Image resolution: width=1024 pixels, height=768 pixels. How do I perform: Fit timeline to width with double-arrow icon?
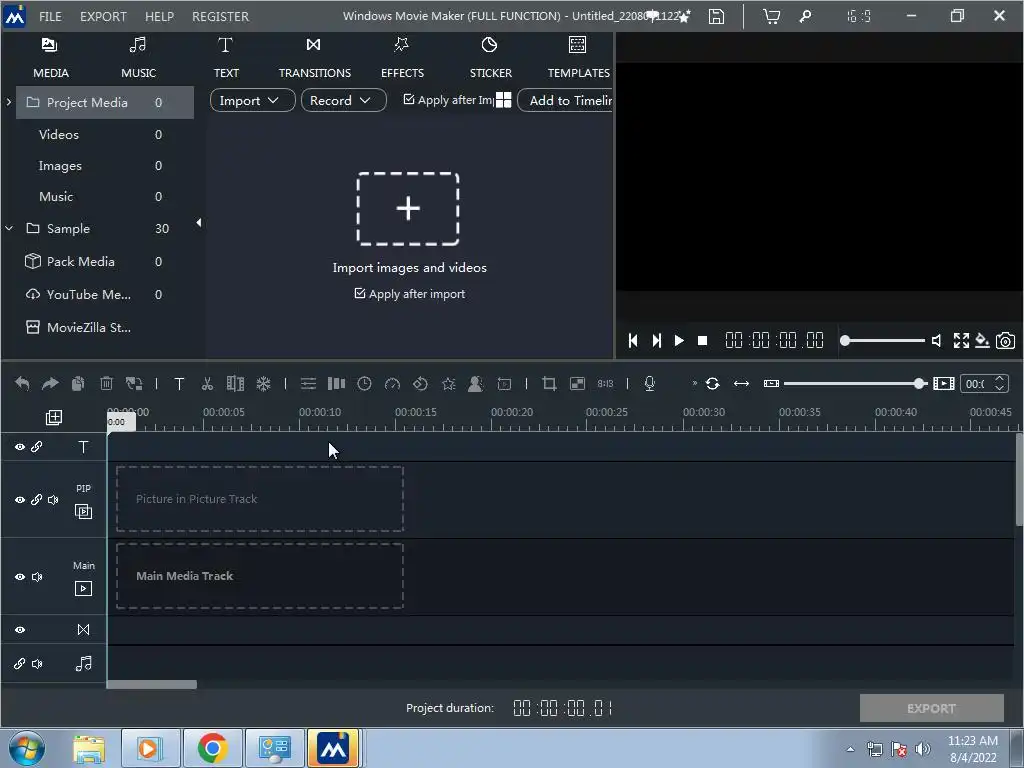coord(741,383)
